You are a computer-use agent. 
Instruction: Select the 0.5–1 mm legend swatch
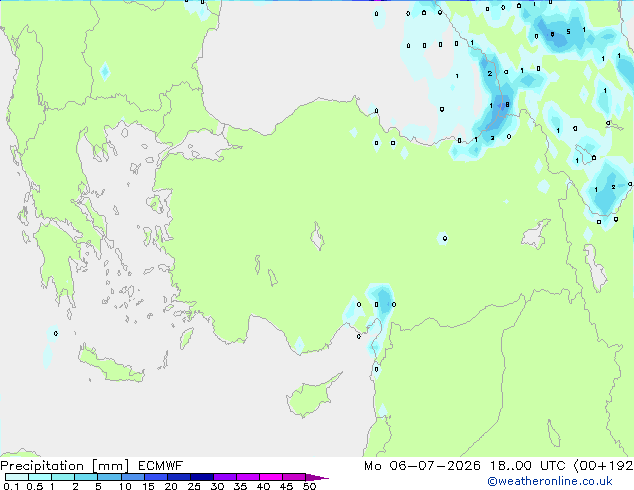point(40,477)
